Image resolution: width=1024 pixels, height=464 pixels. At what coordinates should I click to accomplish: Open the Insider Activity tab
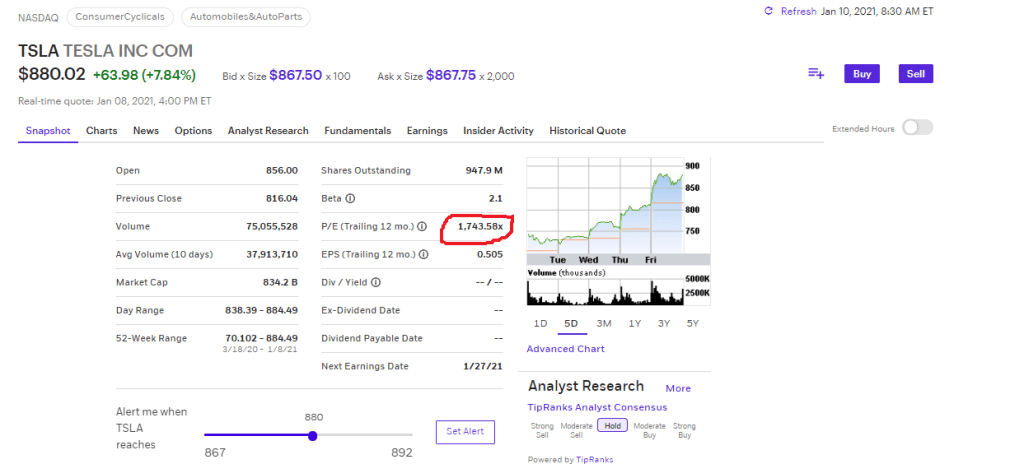pos(498,131)
